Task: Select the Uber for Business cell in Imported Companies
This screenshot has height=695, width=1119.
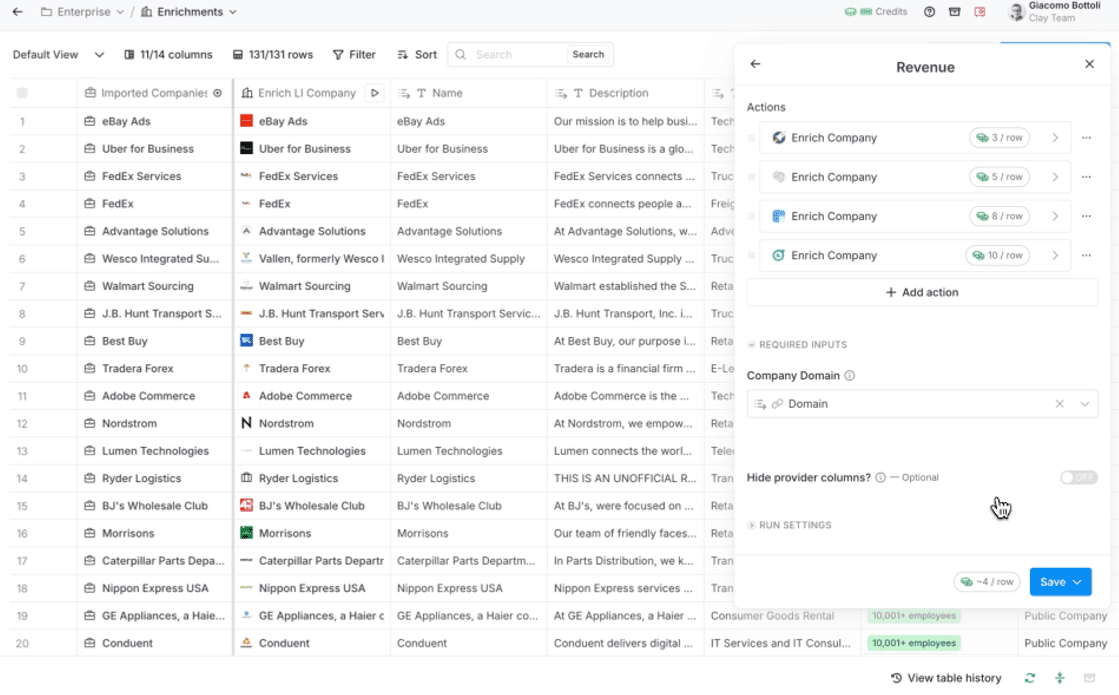Action: click(154, 148)
